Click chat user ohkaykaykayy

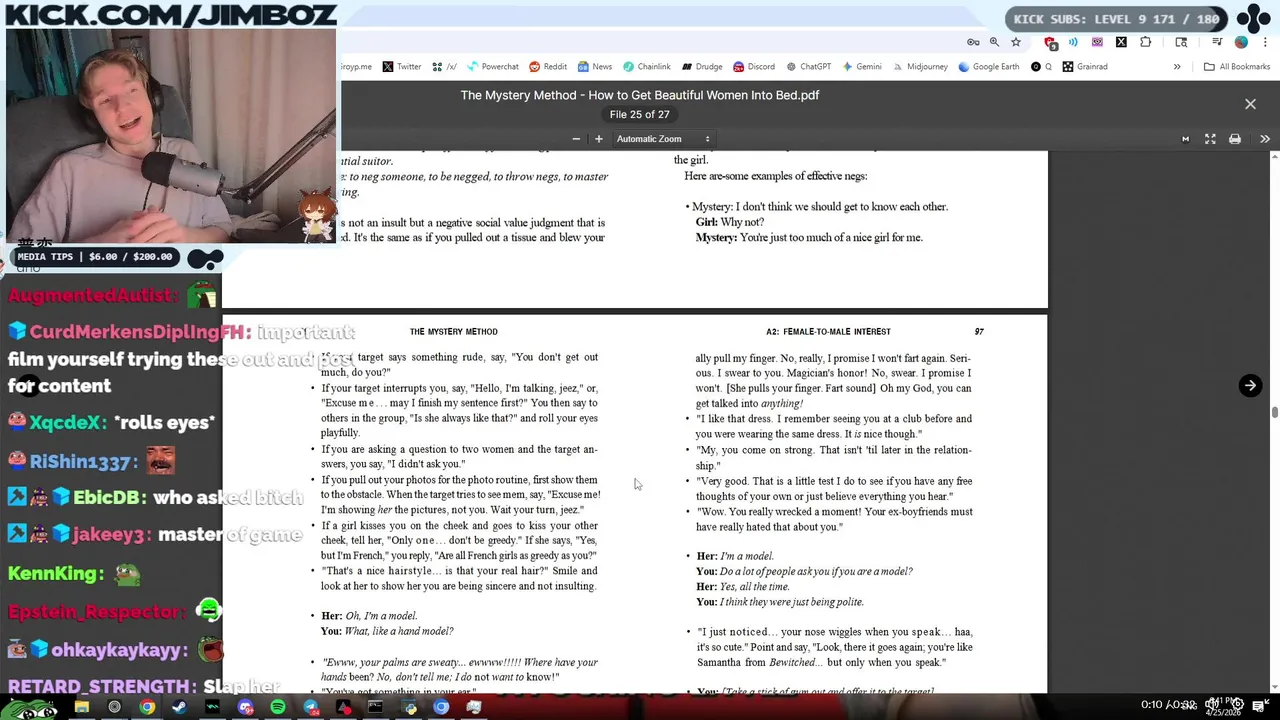[119, 649]
